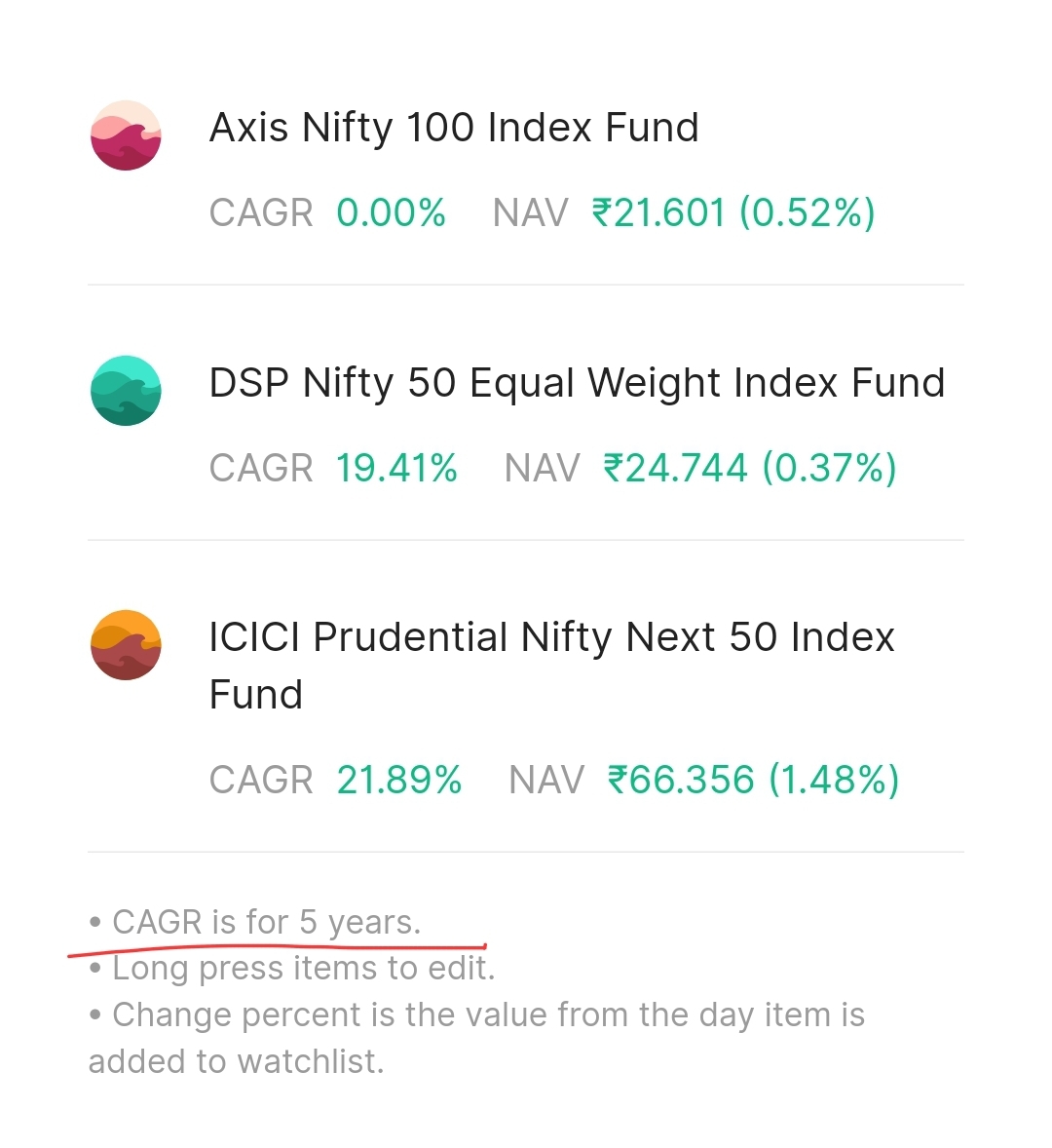Tap the 'CAGR is for 5 years' note
This screenshot has width=1052, height=1148.
click(265, 922)
